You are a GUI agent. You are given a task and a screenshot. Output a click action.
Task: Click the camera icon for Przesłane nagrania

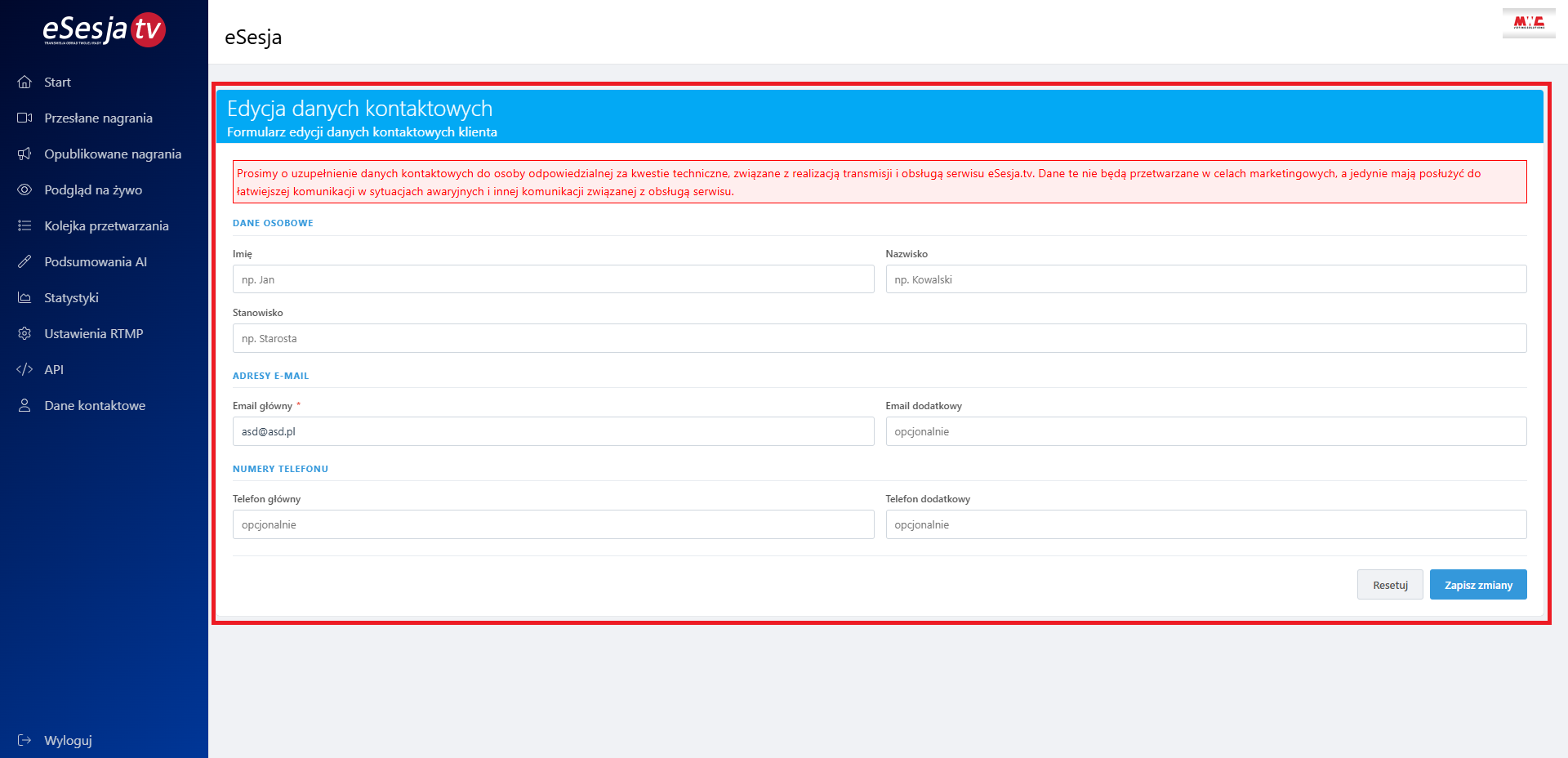tap(24, 118)
